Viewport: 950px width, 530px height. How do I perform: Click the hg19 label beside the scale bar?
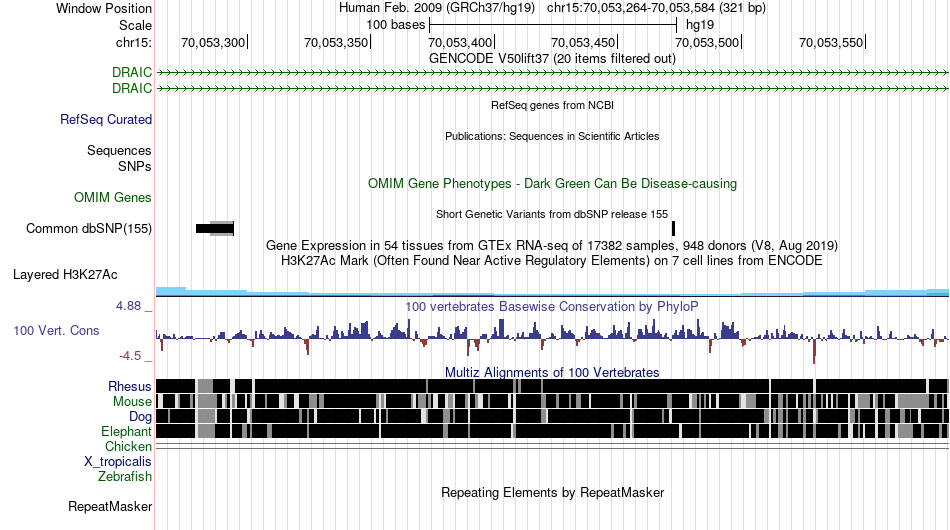coord(700,25)
